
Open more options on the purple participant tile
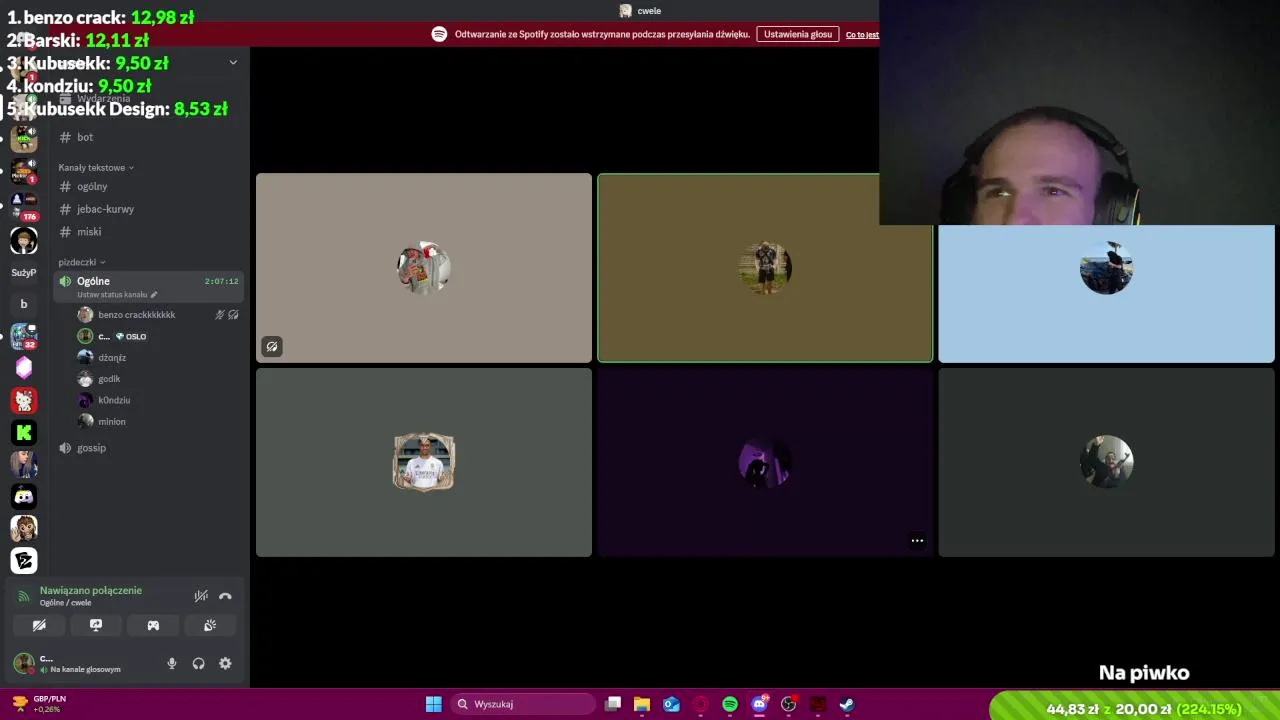[917, 541]
